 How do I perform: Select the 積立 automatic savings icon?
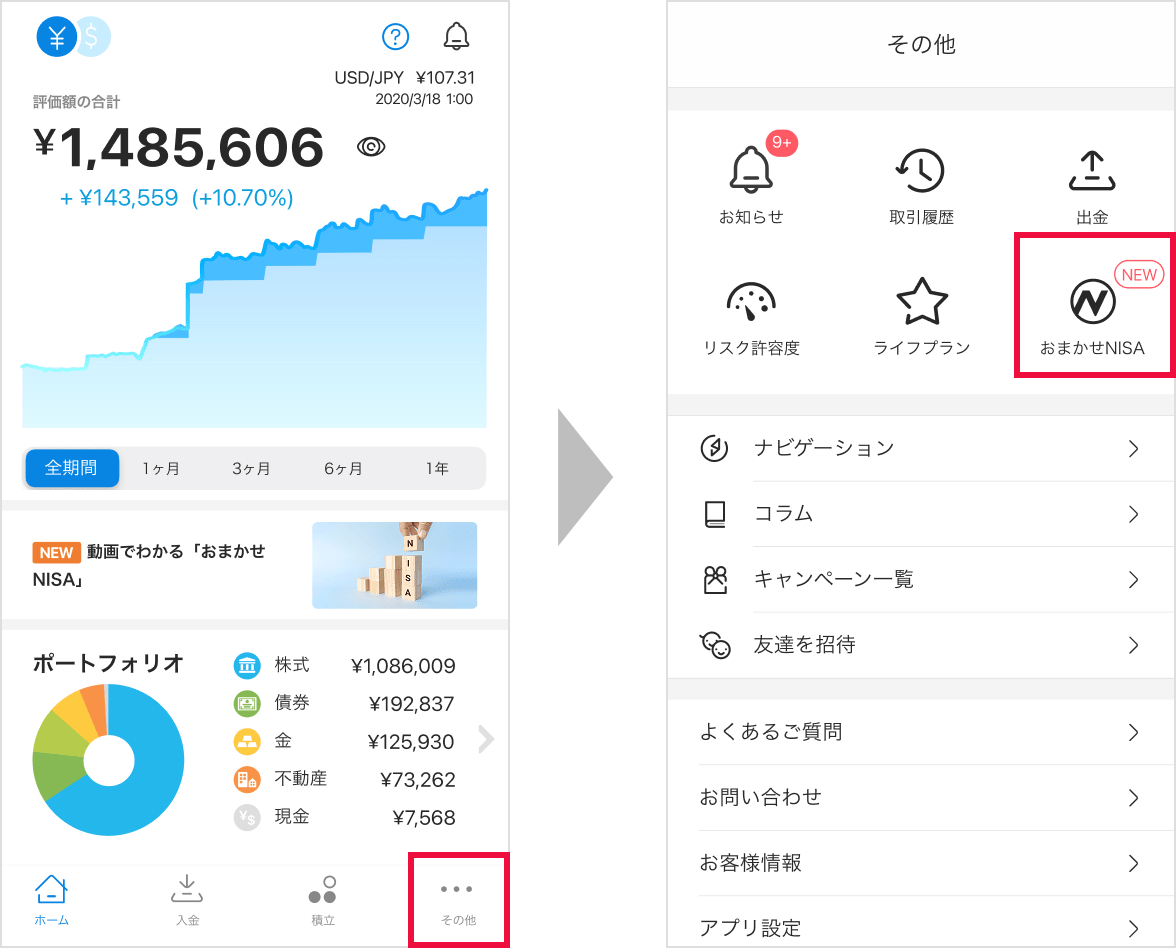[x=322, y=898]
